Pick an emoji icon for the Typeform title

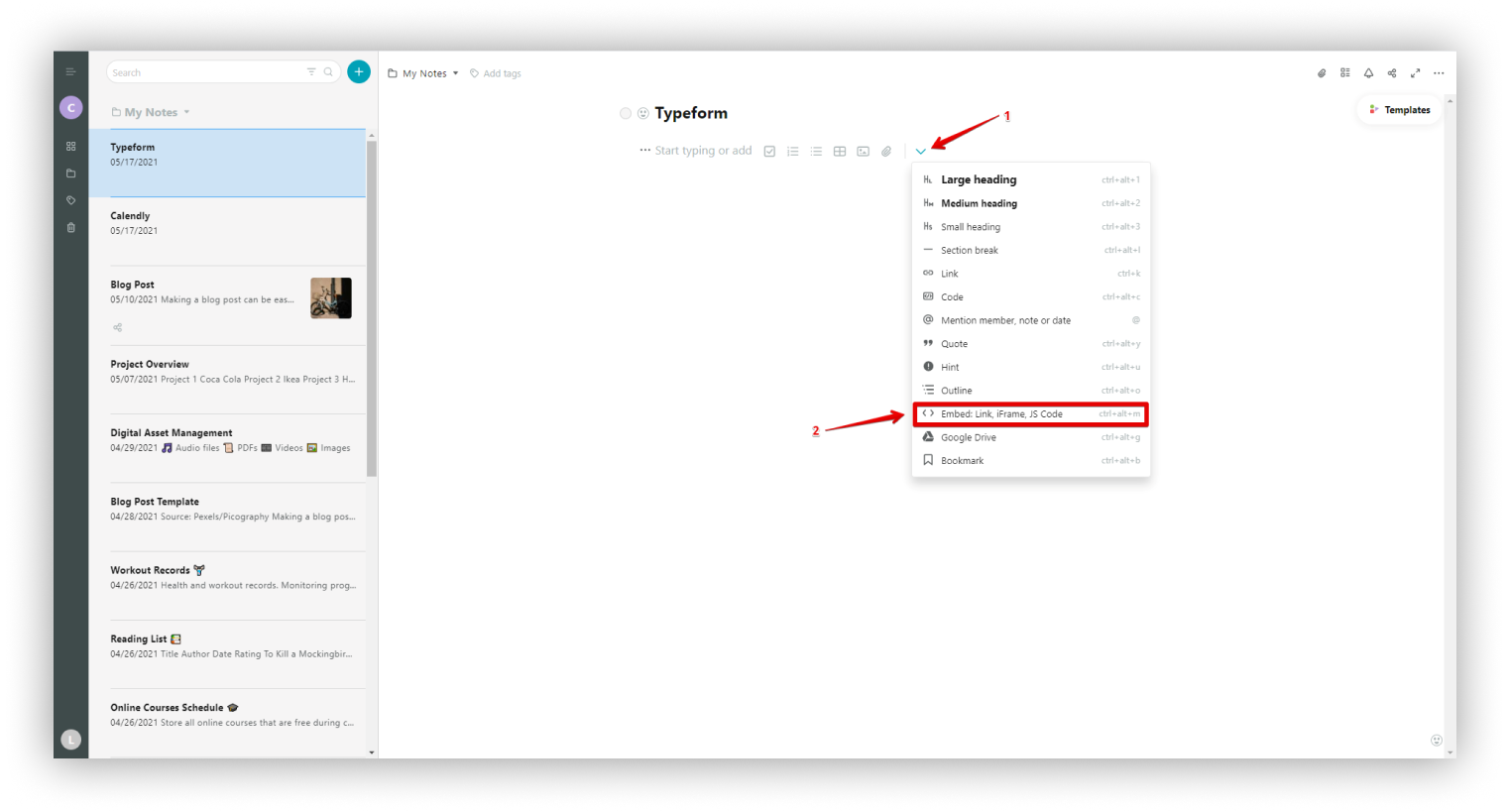click(x=643, y=114)
